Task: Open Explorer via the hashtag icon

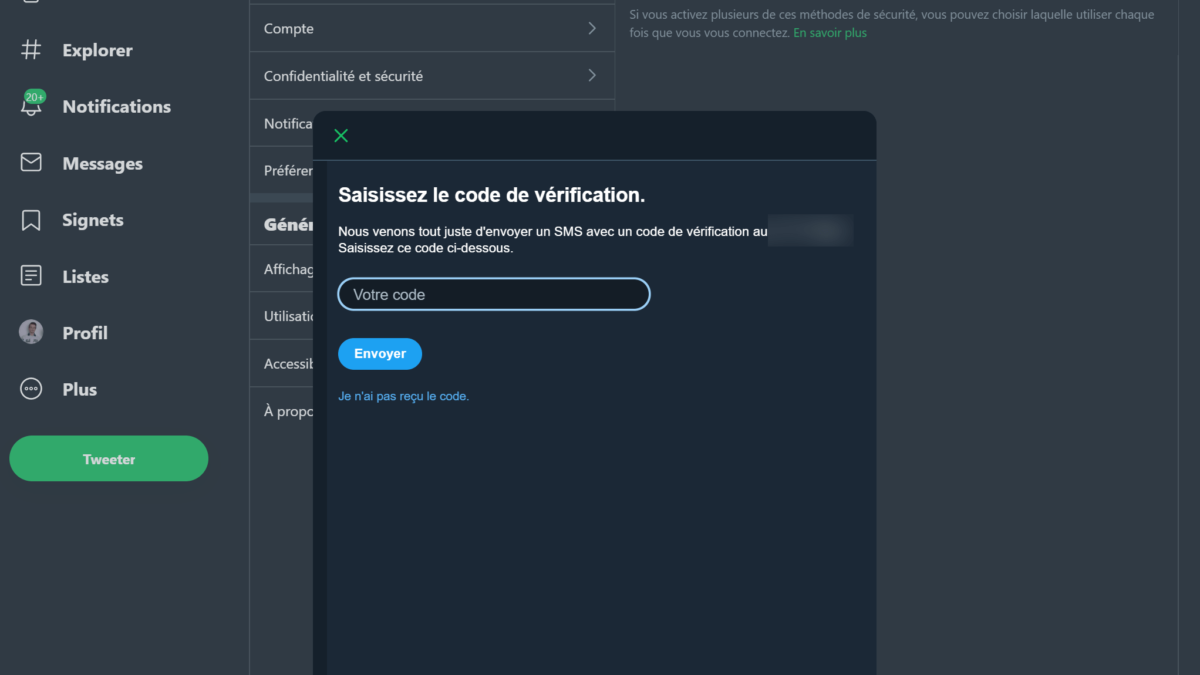Action: [x=31, y=50]
